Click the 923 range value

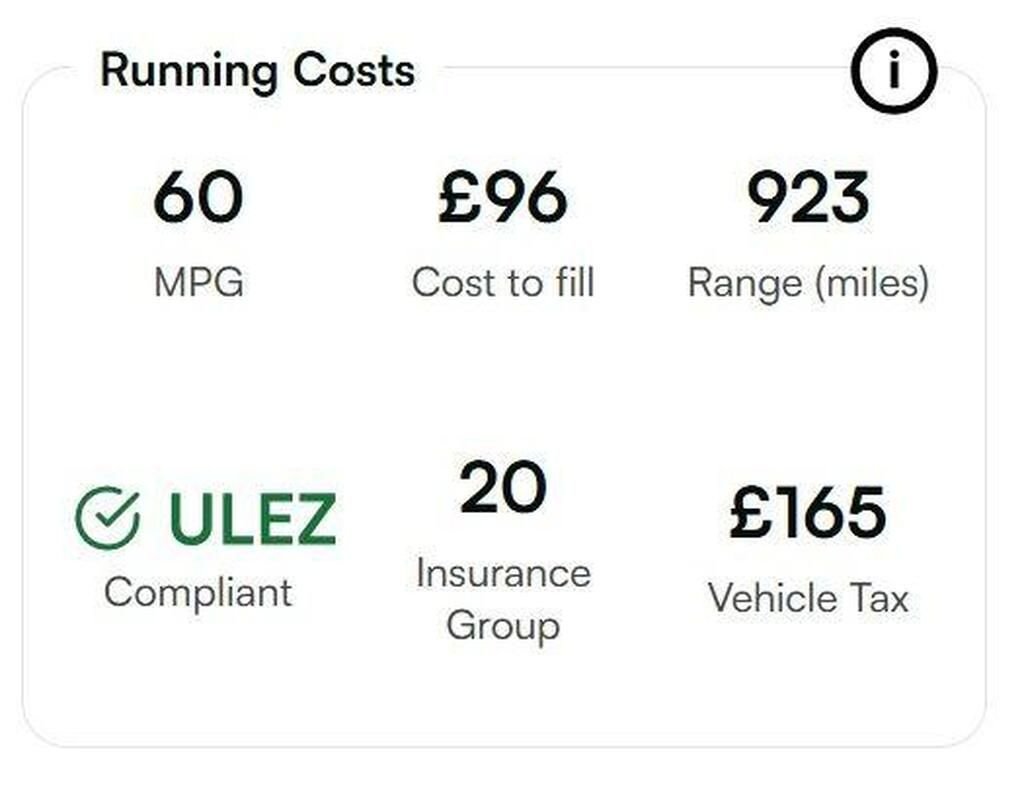point(808,197)
